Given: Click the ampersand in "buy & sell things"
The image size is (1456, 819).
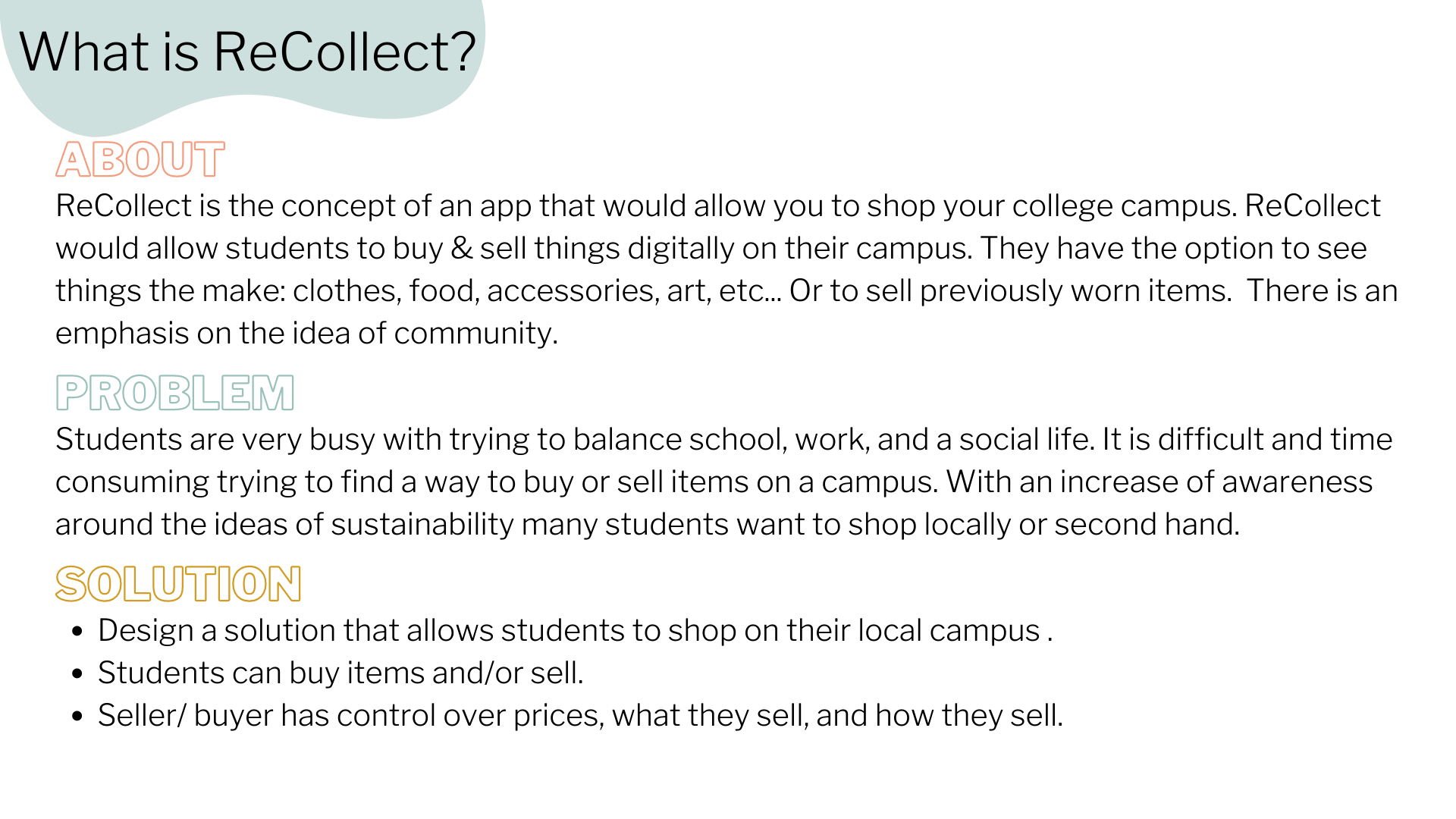Looking at the screenshot, I should point(461,249).
